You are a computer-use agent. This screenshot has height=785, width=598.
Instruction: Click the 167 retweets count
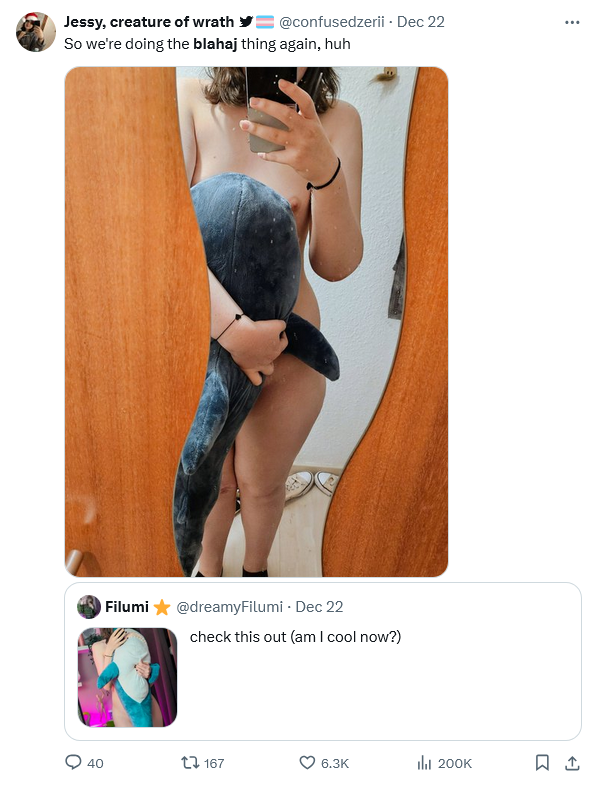(x=214, y=763)
